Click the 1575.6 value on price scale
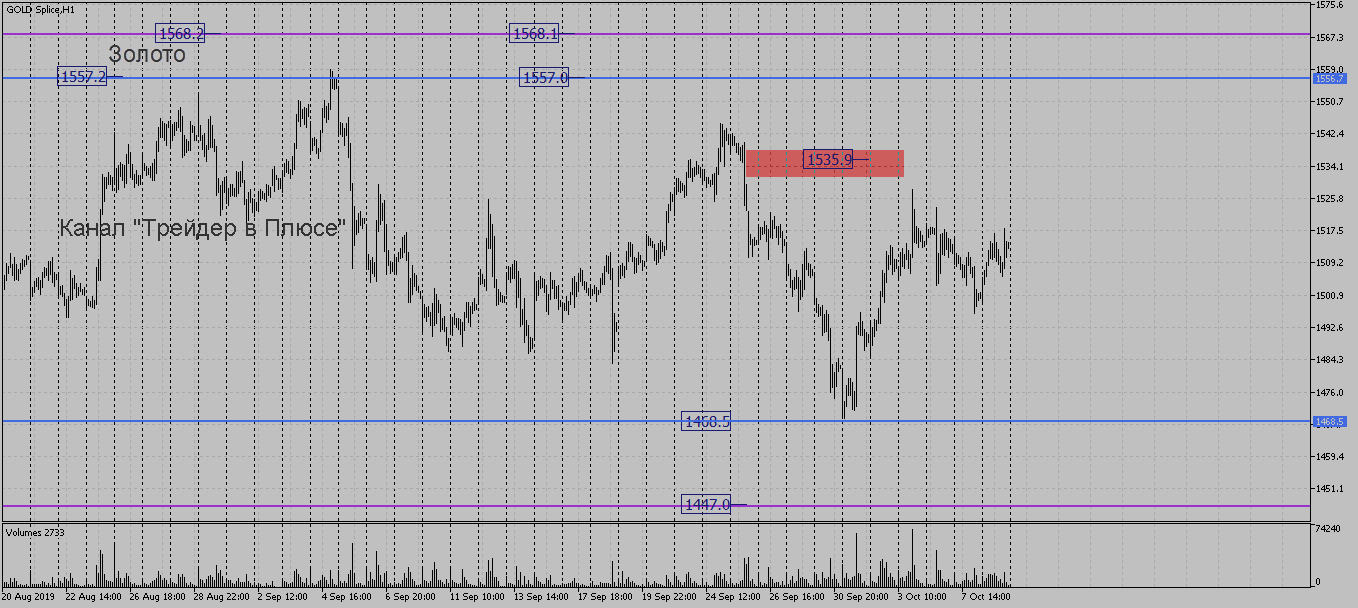1358x608 pixels. [x=1329, y=6]
